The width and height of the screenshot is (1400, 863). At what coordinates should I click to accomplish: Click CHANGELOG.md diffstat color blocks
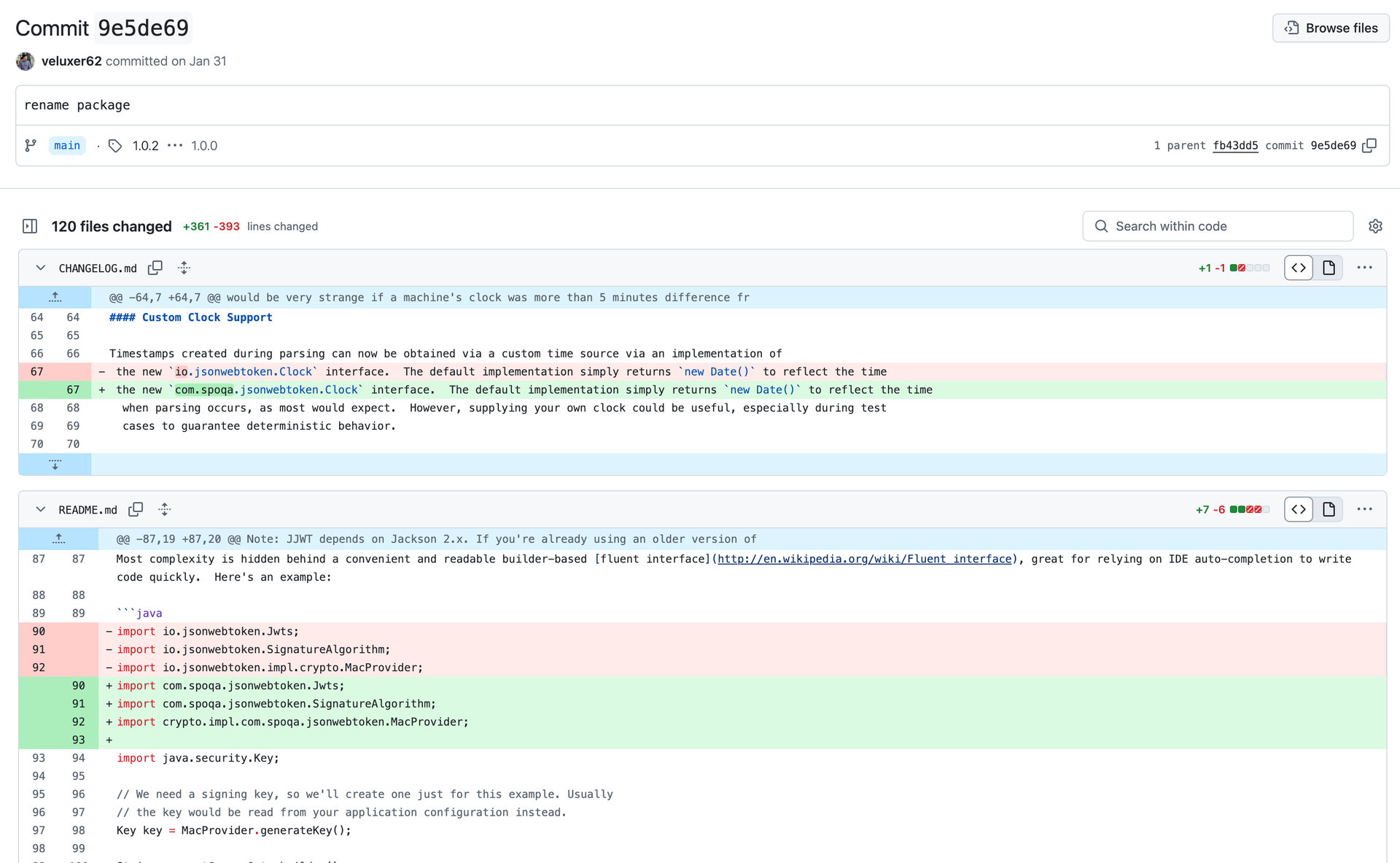click(x=1250, y=268)
